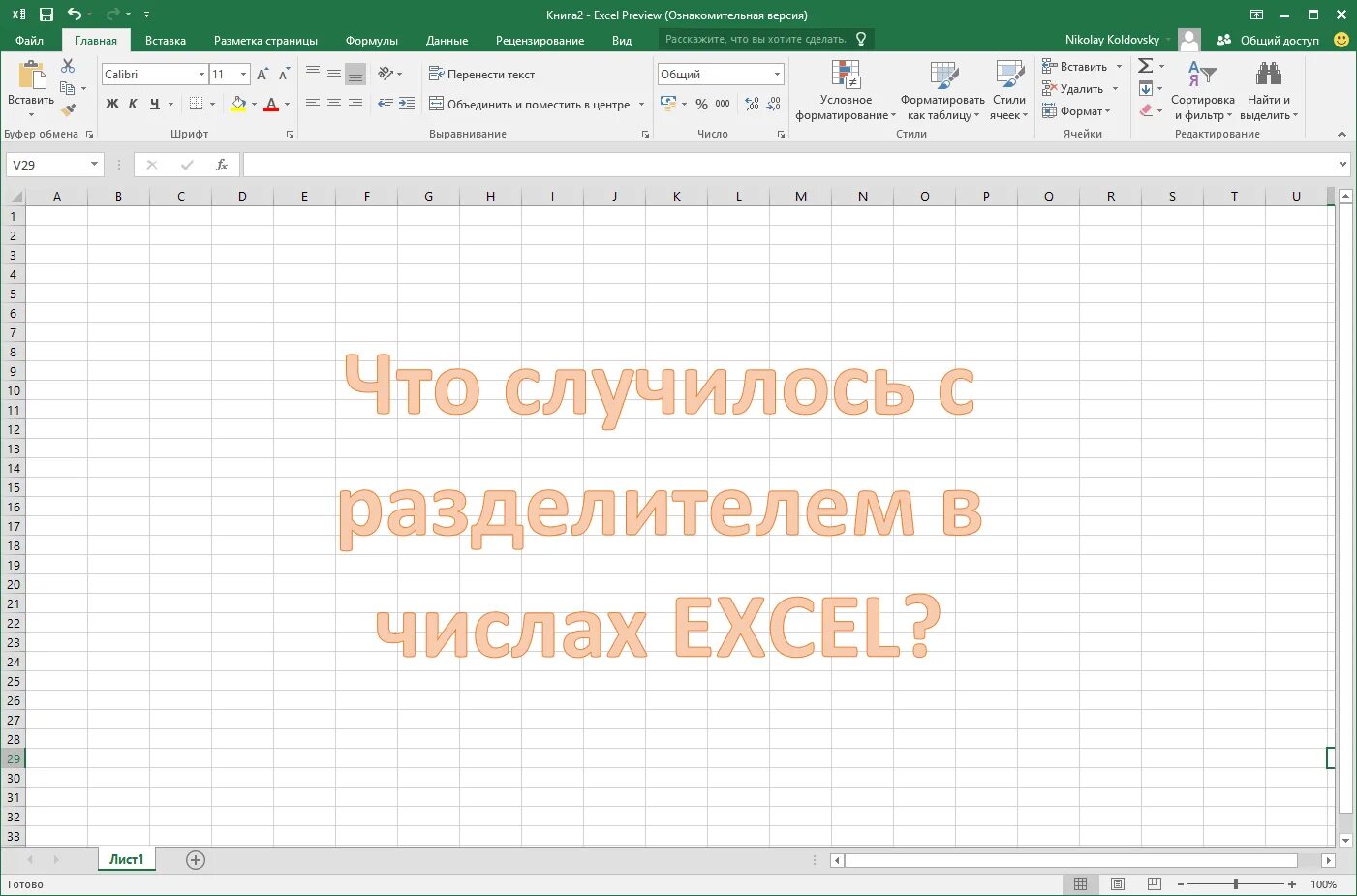Increase decimal places
The image size is (1357, 896).
pos(753,104)
